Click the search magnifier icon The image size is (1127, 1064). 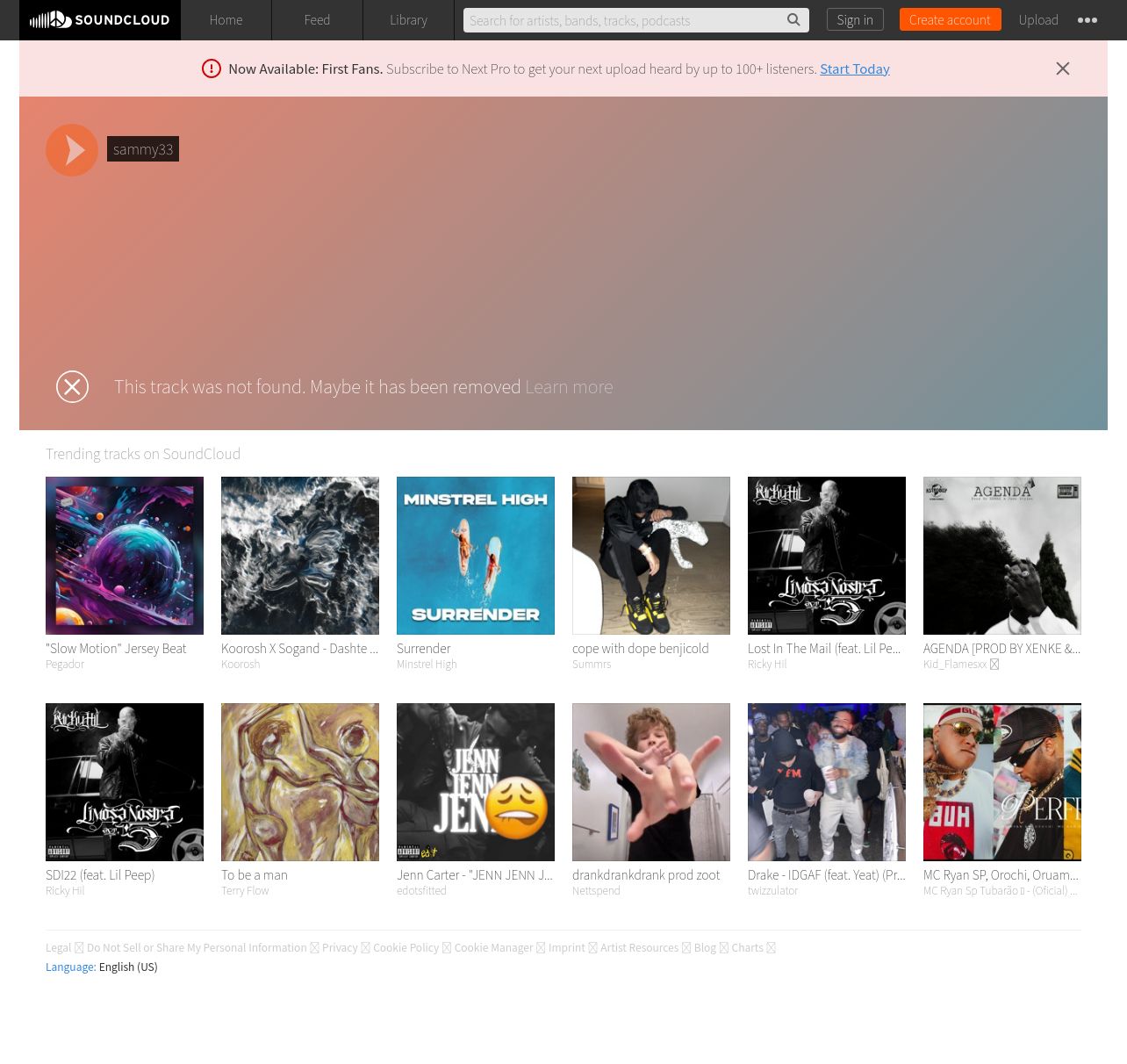pyautogui.click(x=793, y=19)
